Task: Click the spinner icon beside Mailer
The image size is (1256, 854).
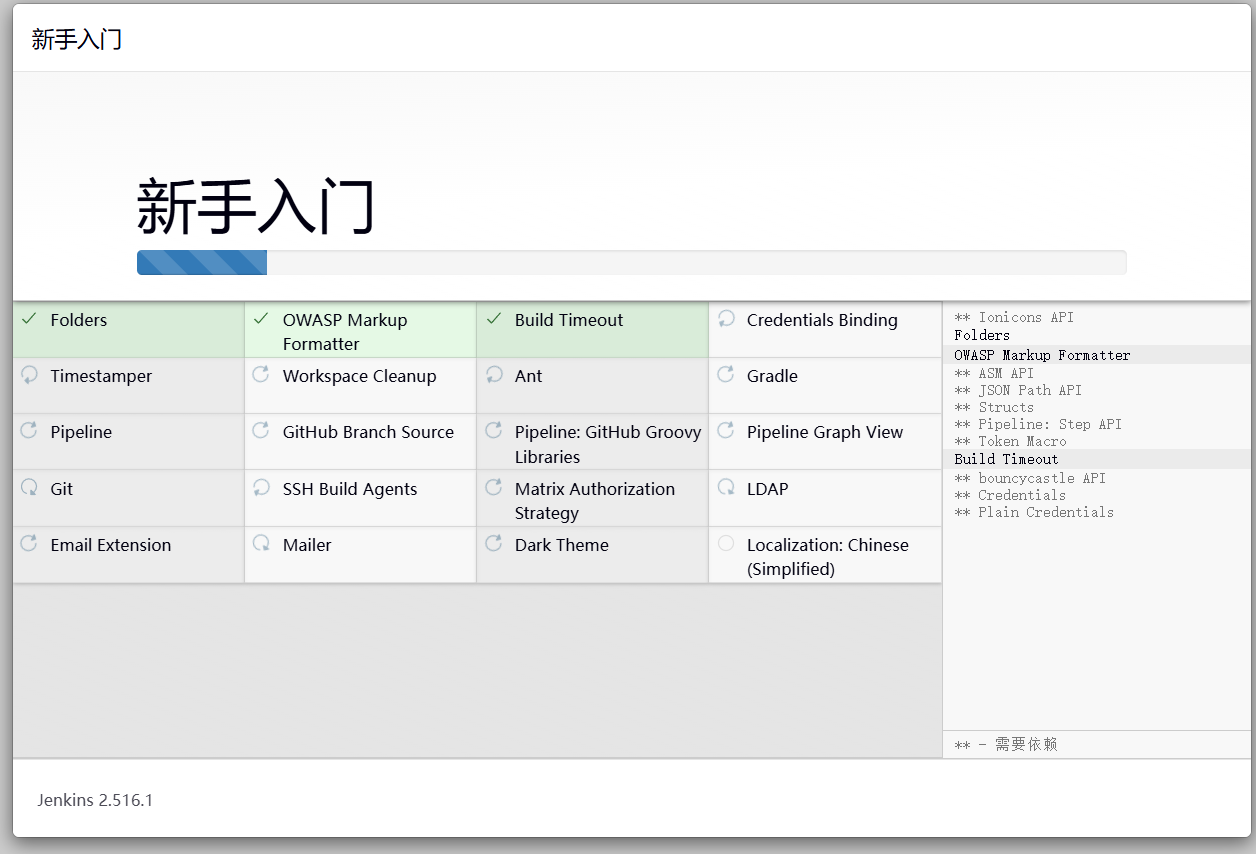Action: click(261, 544)
